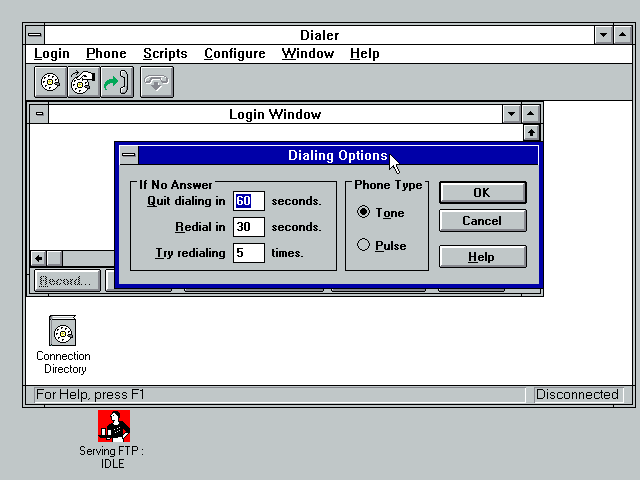Screen dimensions: 640x480
Task: Open the Window menu
Action: 308,53
